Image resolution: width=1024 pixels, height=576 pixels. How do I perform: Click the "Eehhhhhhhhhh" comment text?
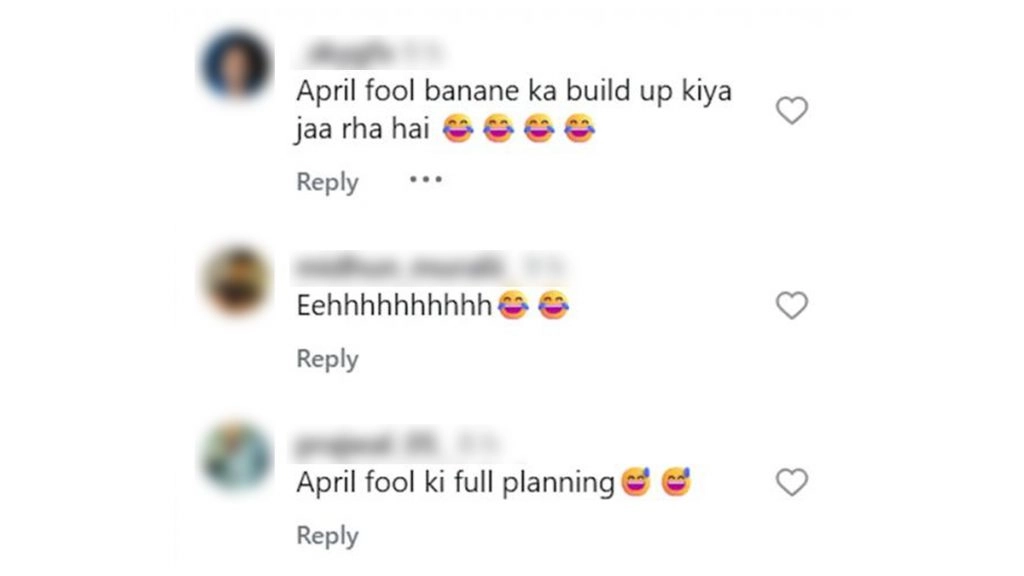point(395,307)
